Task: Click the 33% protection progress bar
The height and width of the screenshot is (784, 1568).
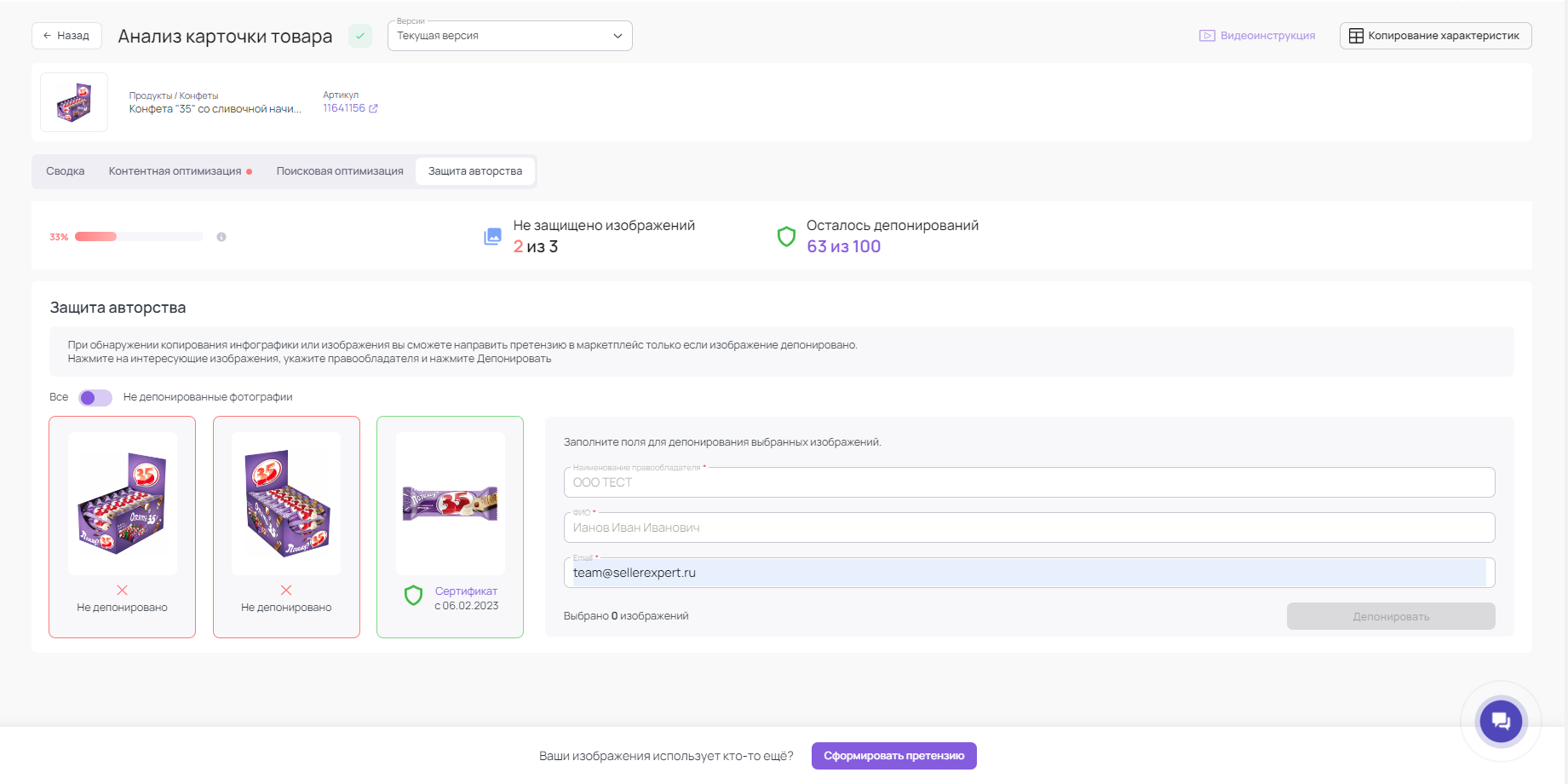Action: (x=139, y=237)
